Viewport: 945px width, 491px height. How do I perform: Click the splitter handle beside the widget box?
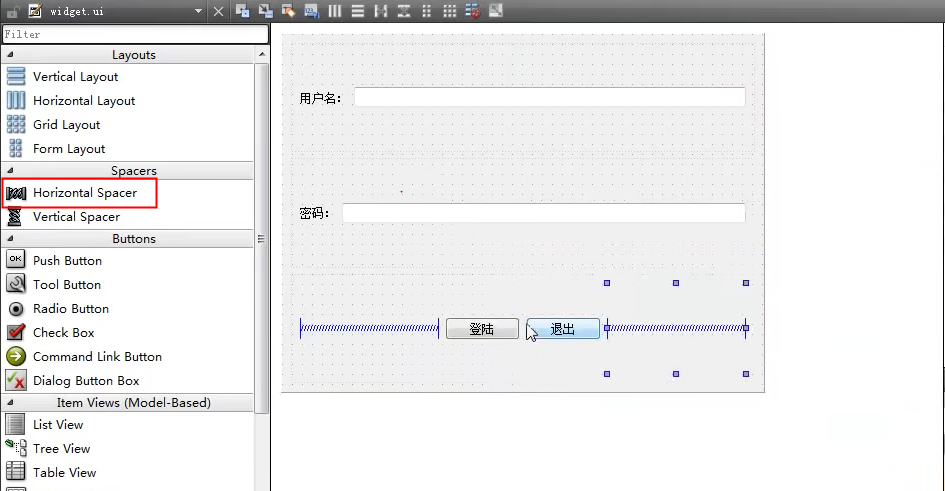270,257
